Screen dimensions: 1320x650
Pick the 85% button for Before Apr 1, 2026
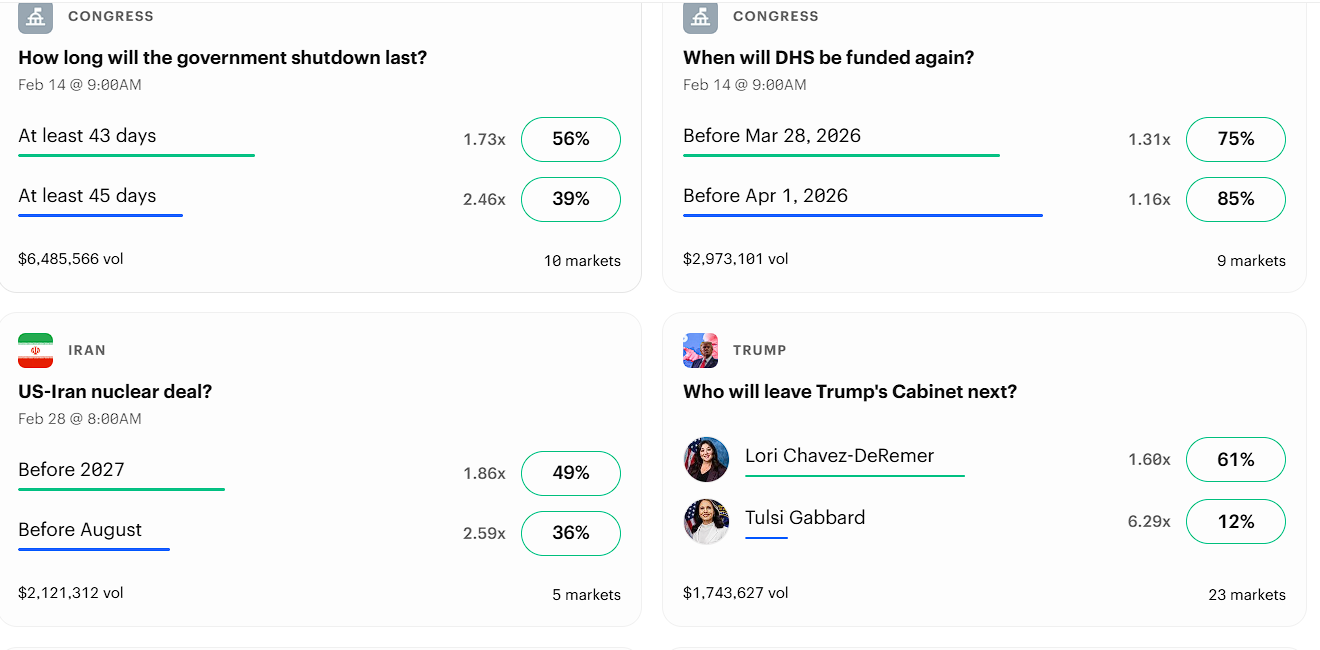pyautogui.click(x=1235, y=199)
